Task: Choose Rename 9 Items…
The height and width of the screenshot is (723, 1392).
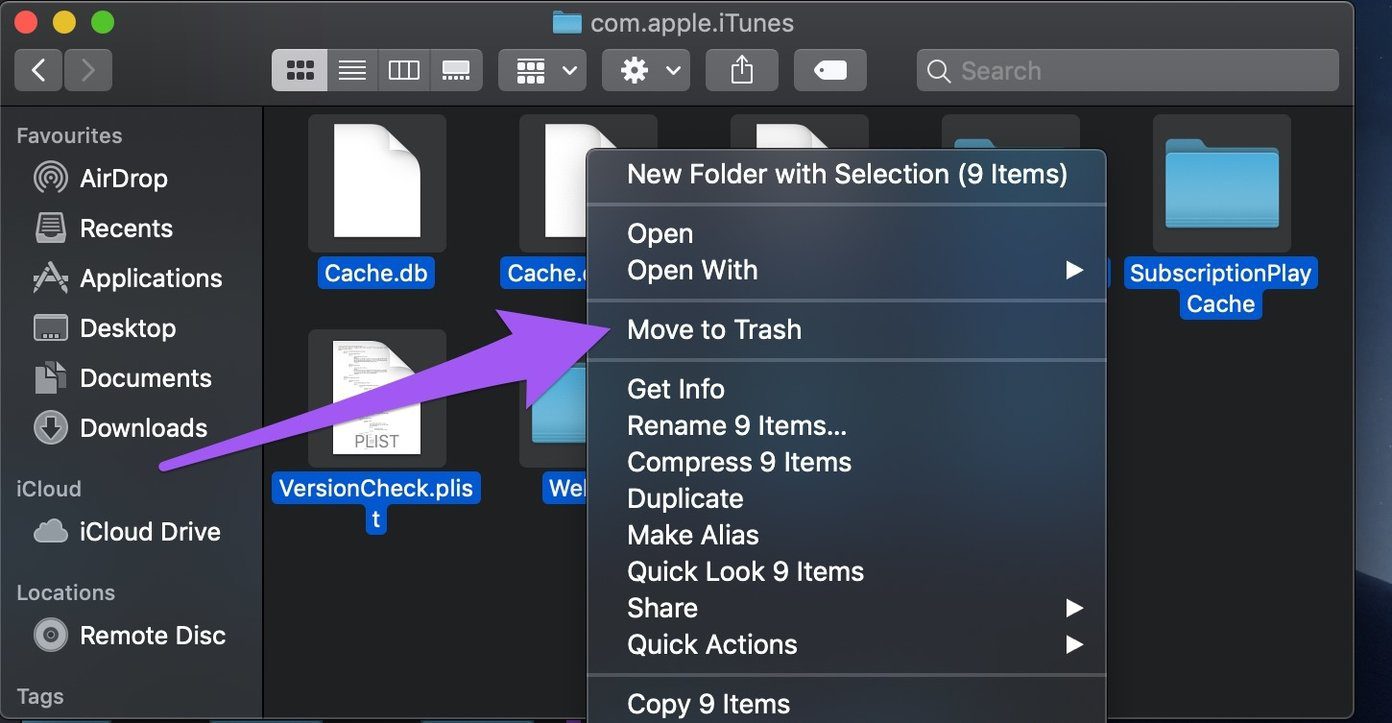Action: [846, 426]
